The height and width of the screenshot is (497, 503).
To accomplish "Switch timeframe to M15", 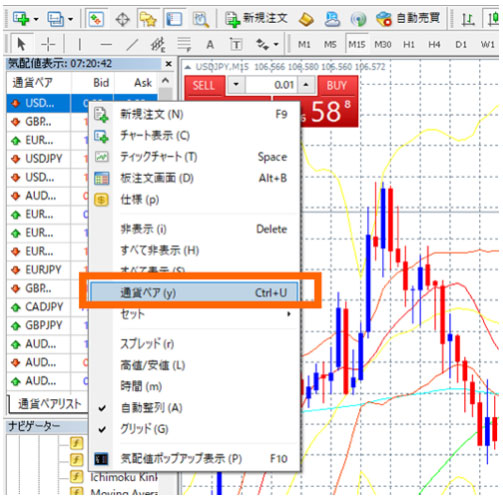I will click(357, 44).
